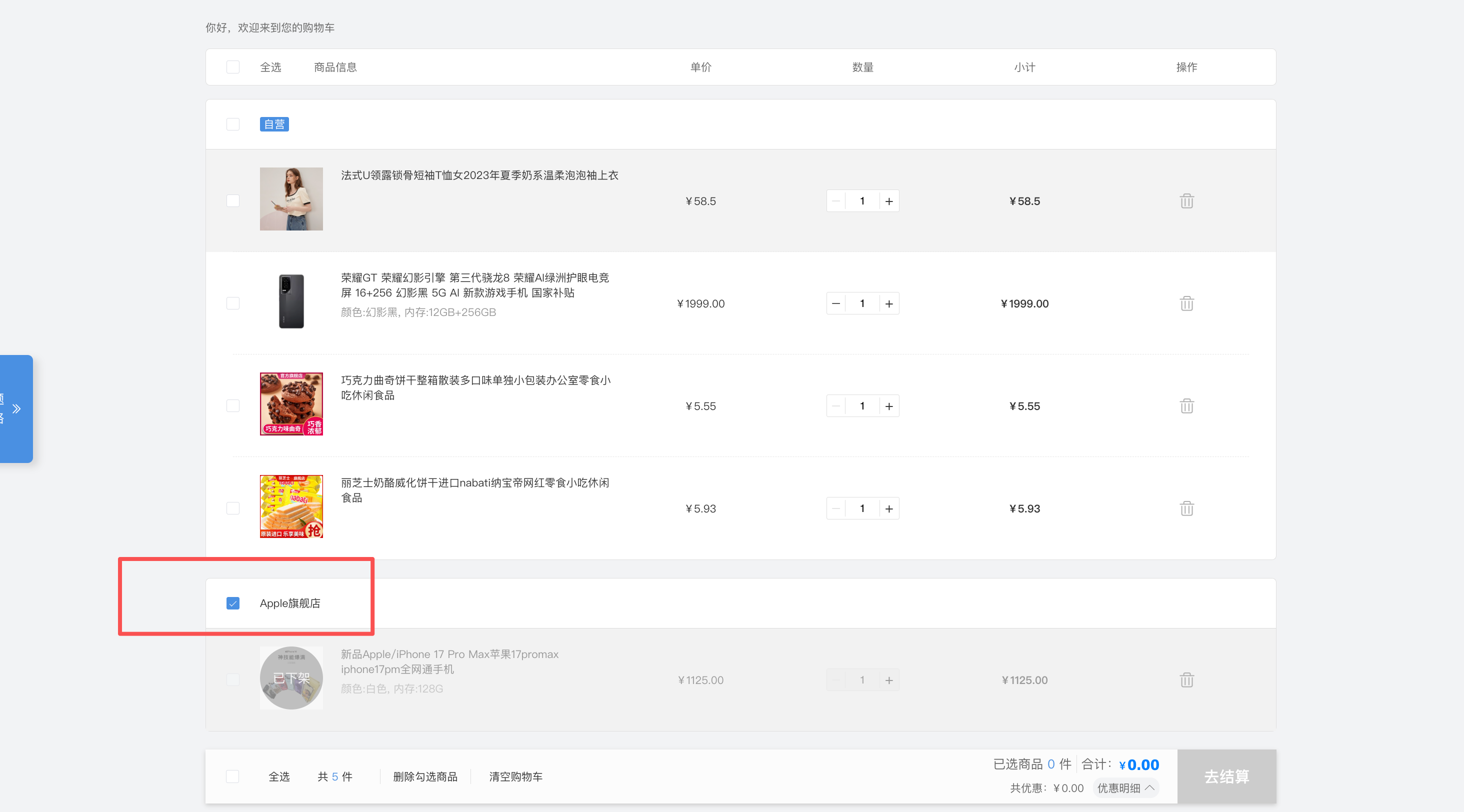The image size is (1464, 812).
Task: Check the 自营 store checkbox
Action: [232, 124]
